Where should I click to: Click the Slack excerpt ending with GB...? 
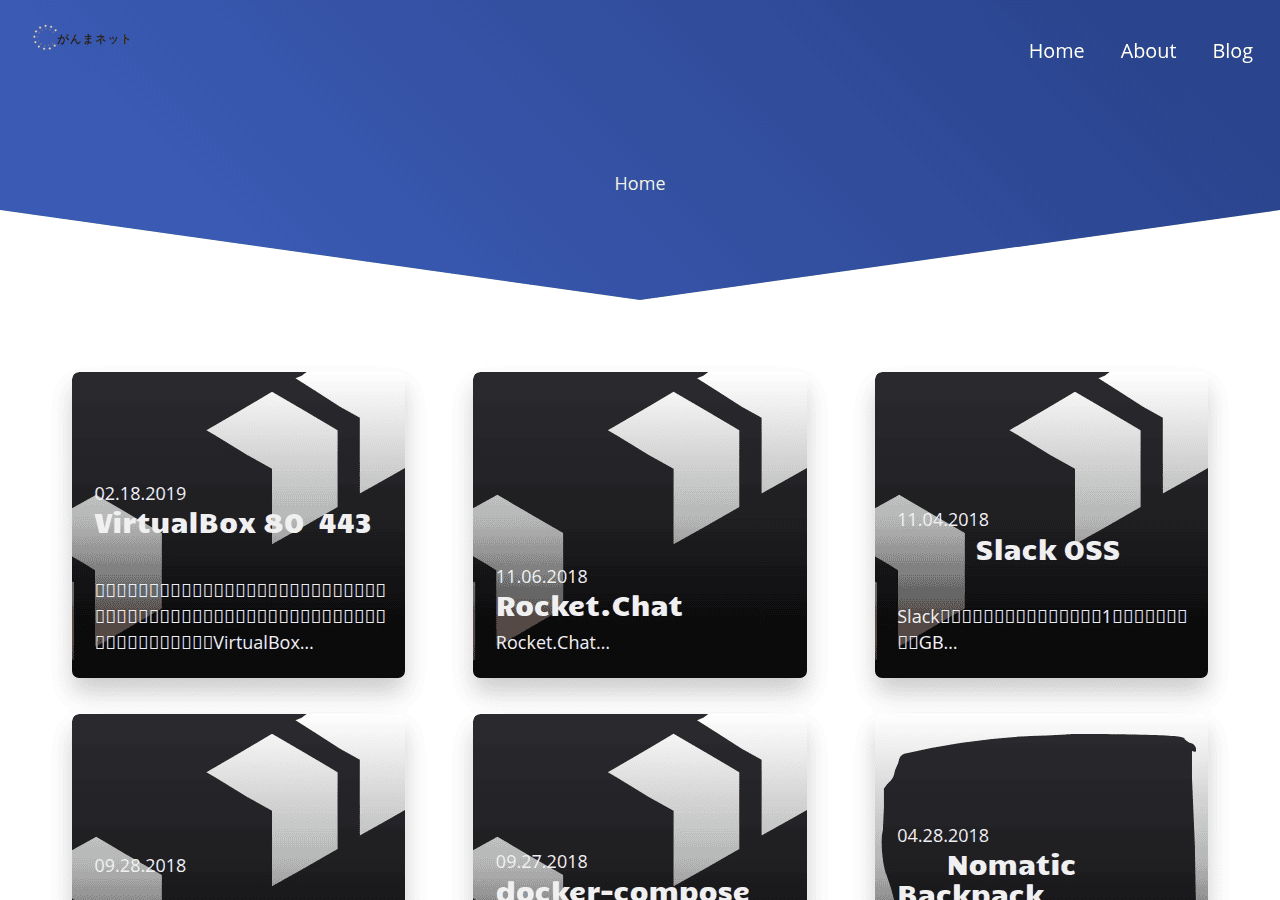click(1042, 629)
